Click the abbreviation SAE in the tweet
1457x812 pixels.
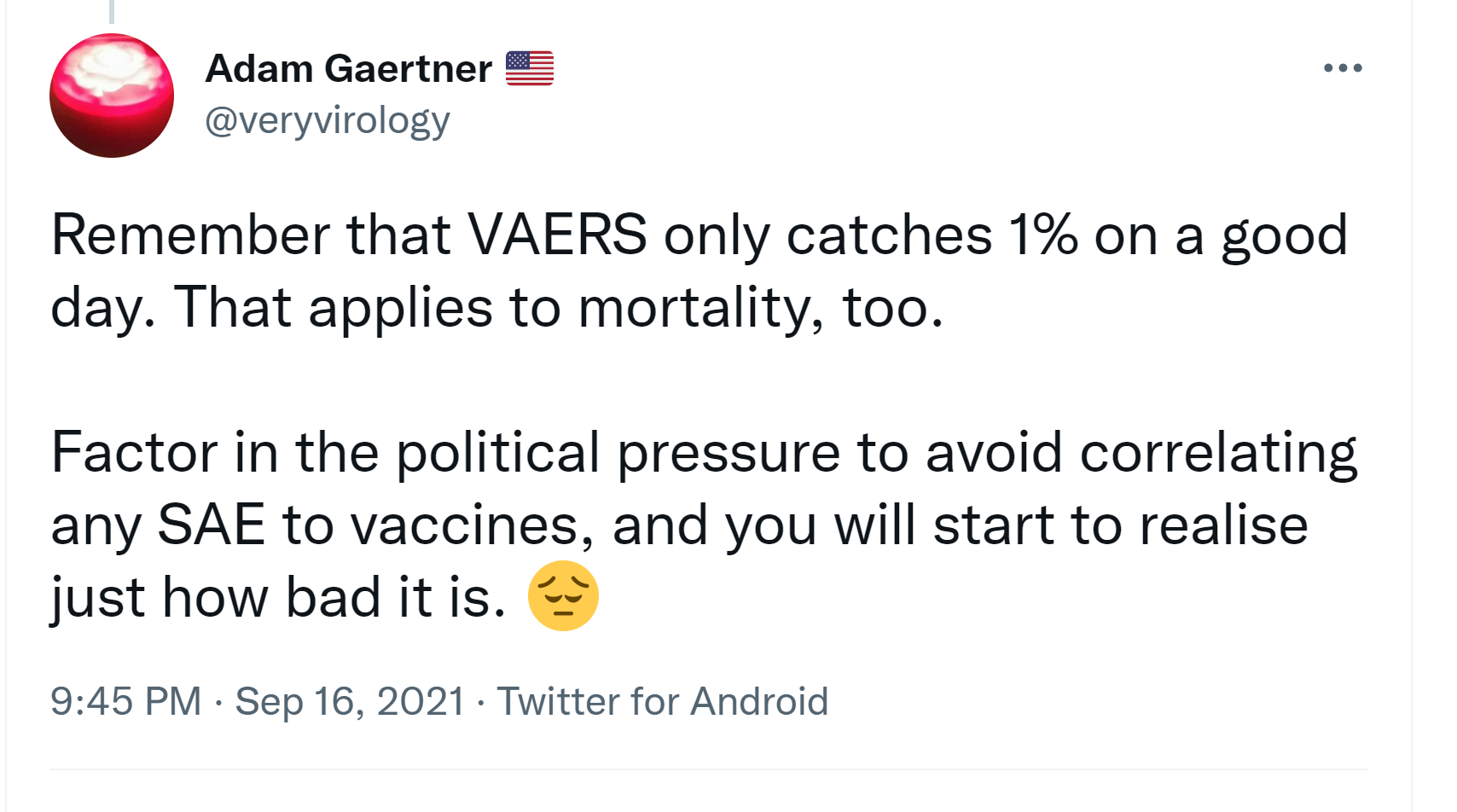click(211, 525)
